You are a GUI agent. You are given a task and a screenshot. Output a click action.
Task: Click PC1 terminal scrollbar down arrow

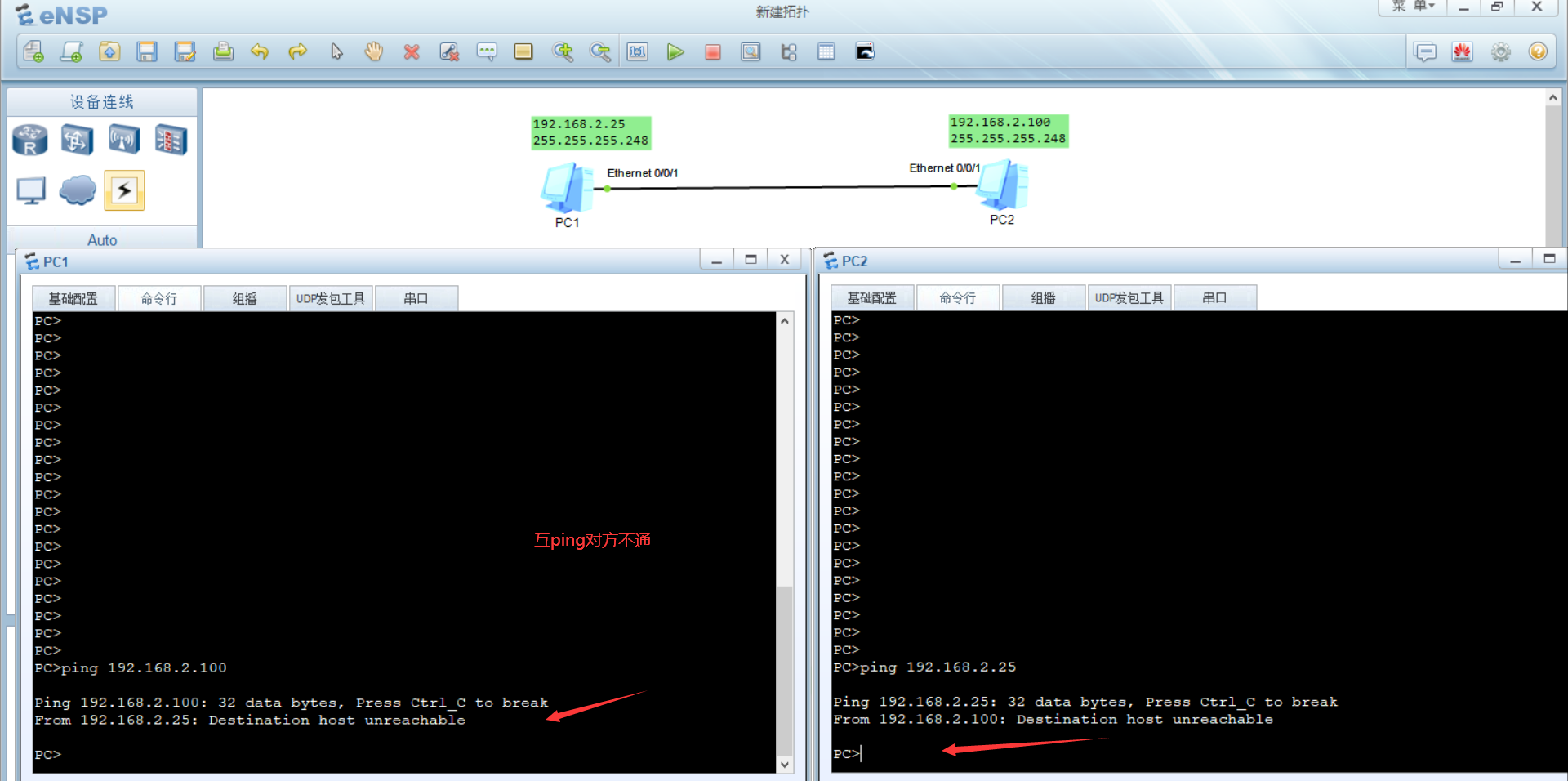tap(785, 765)
